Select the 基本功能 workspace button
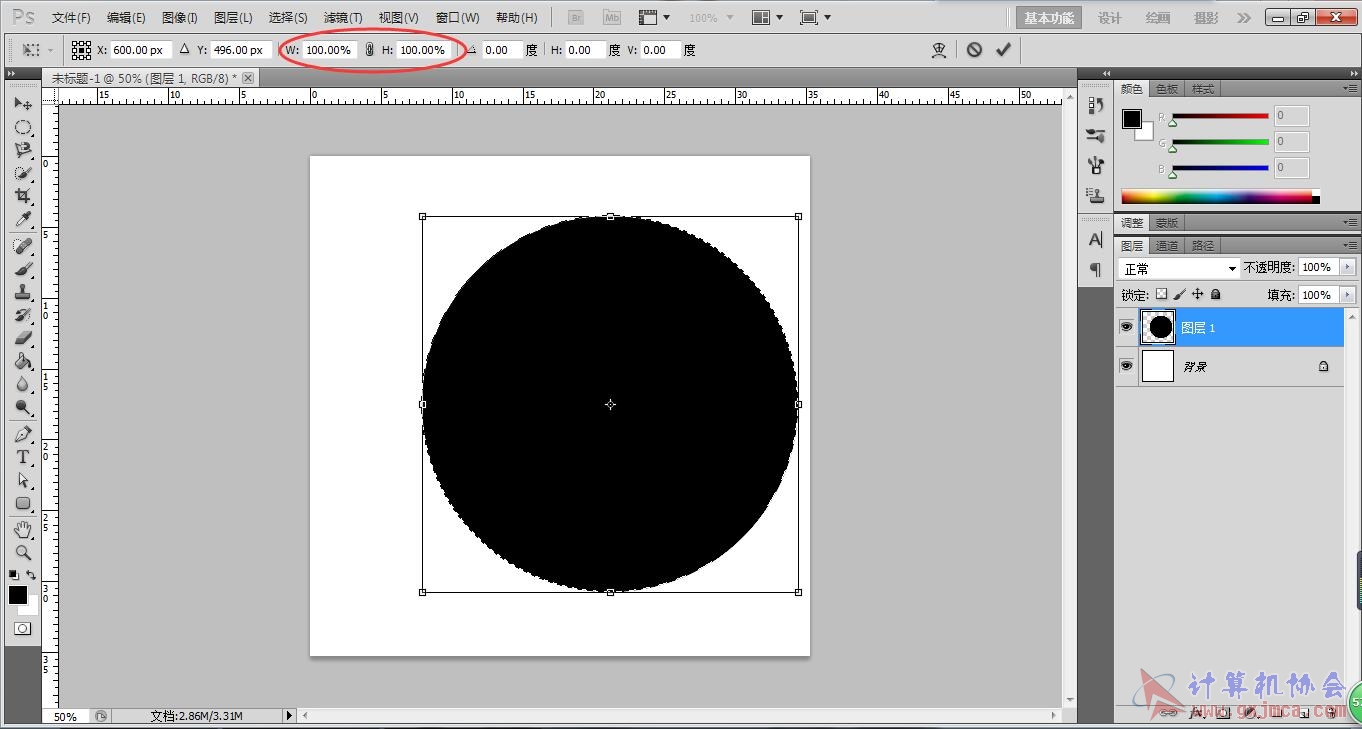Screen dimensions: 1362x729 [1049, 18]
